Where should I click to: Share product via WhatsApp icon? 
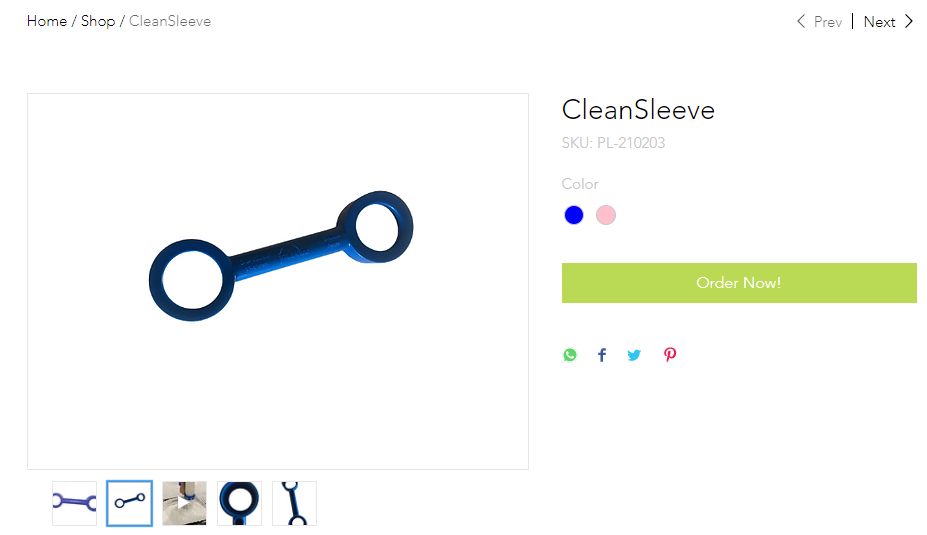[569, 355]
